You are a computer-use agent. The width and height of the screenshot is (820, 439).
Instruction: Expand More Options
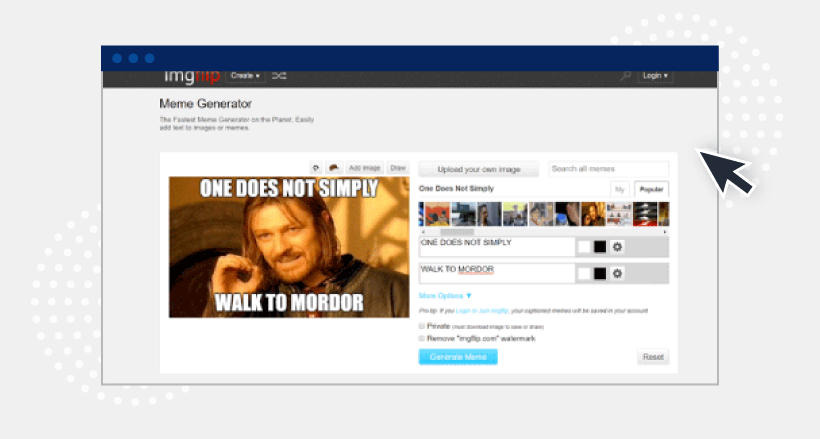click(445, 296)
